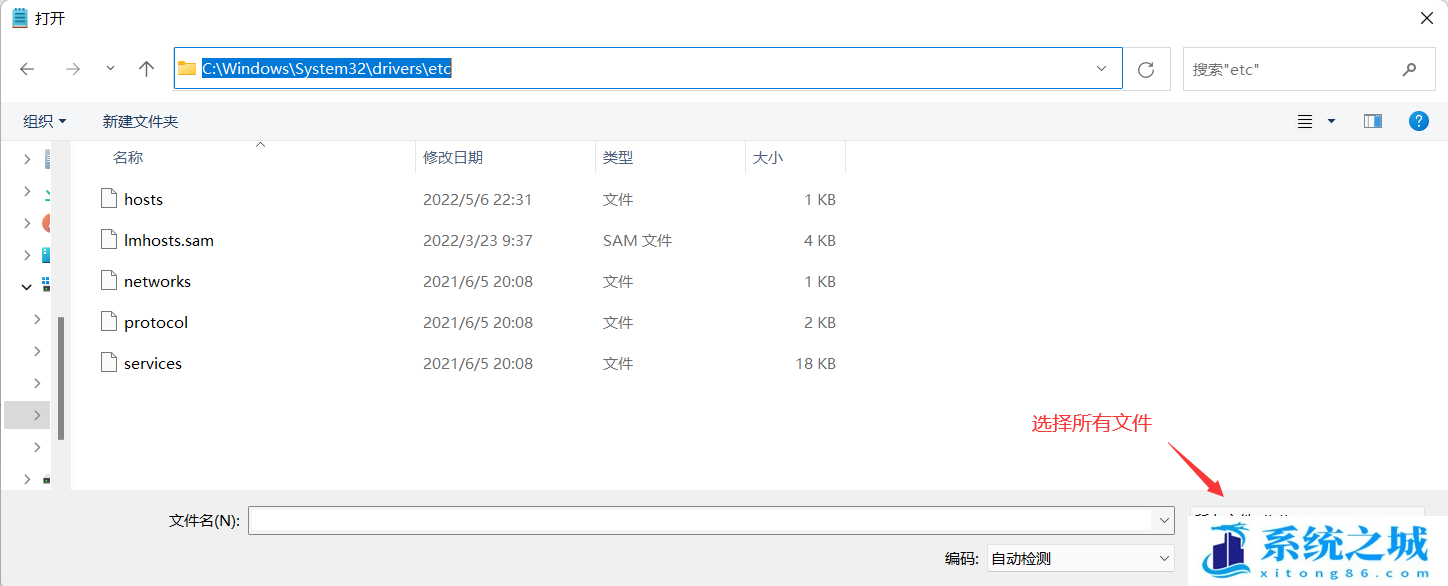Screen dimensions: 1448x586
Task: Change view layout with list icon
Action: pyautogui.click(x=1305, y=121)
